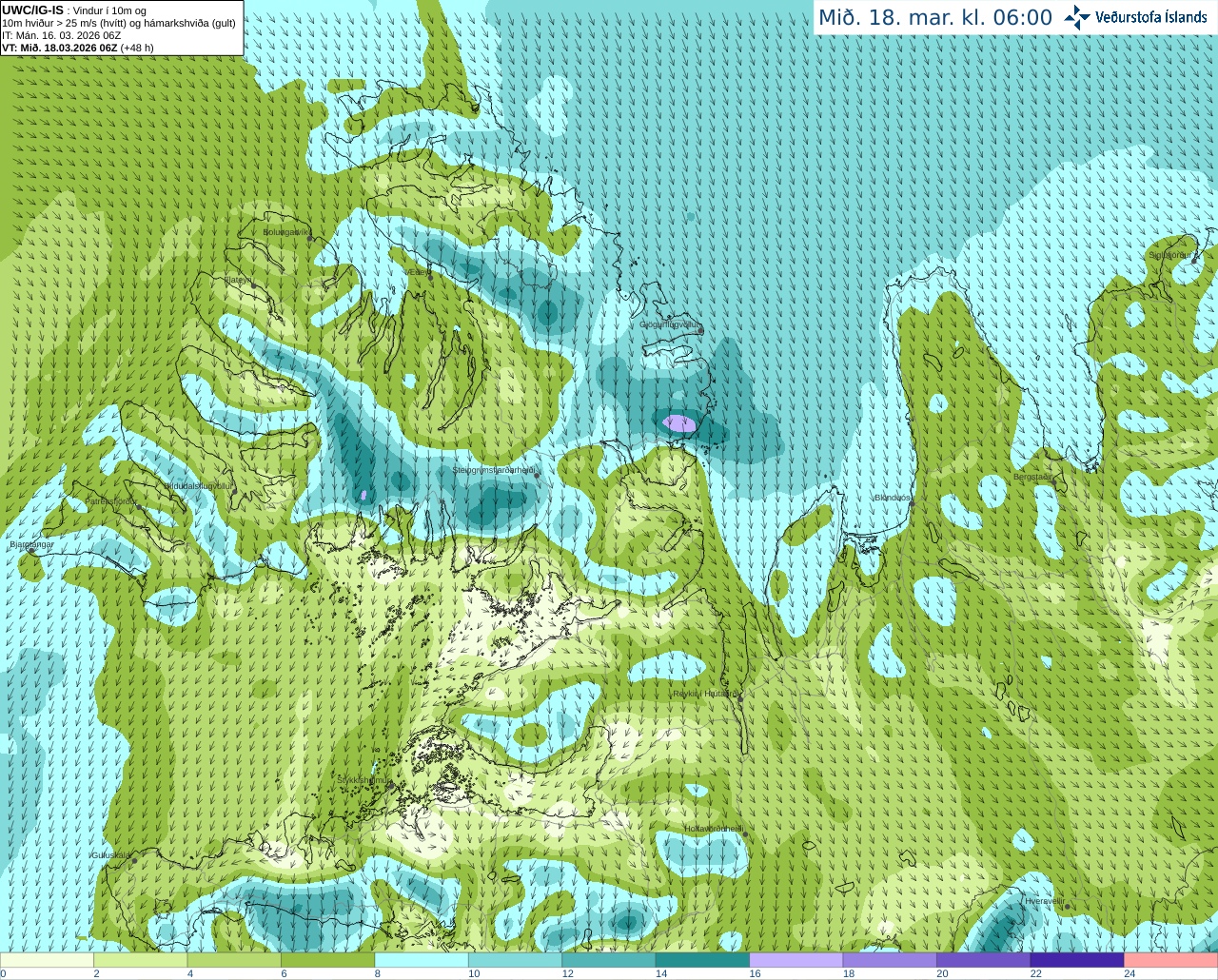
Task: Click the VT: Mið. 18.03.2026 06Z (+48 h) line
Action: [x=77, y=48]
